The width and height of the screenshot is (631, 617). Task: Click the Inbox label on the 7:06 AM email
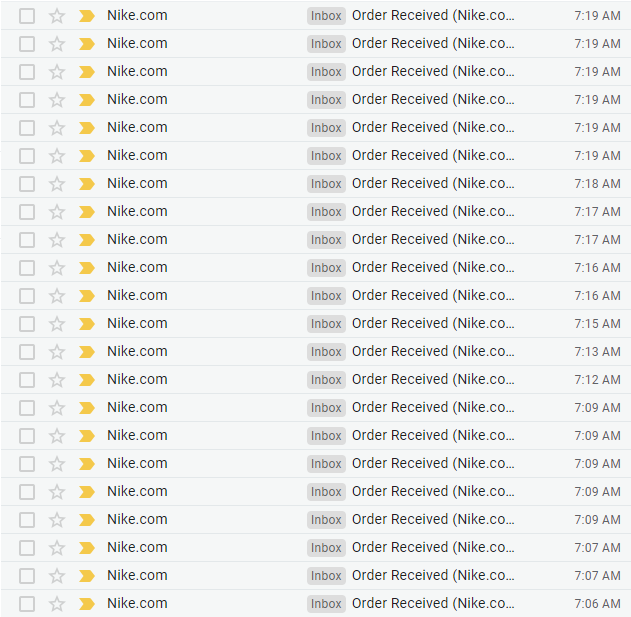click(326, 604)
